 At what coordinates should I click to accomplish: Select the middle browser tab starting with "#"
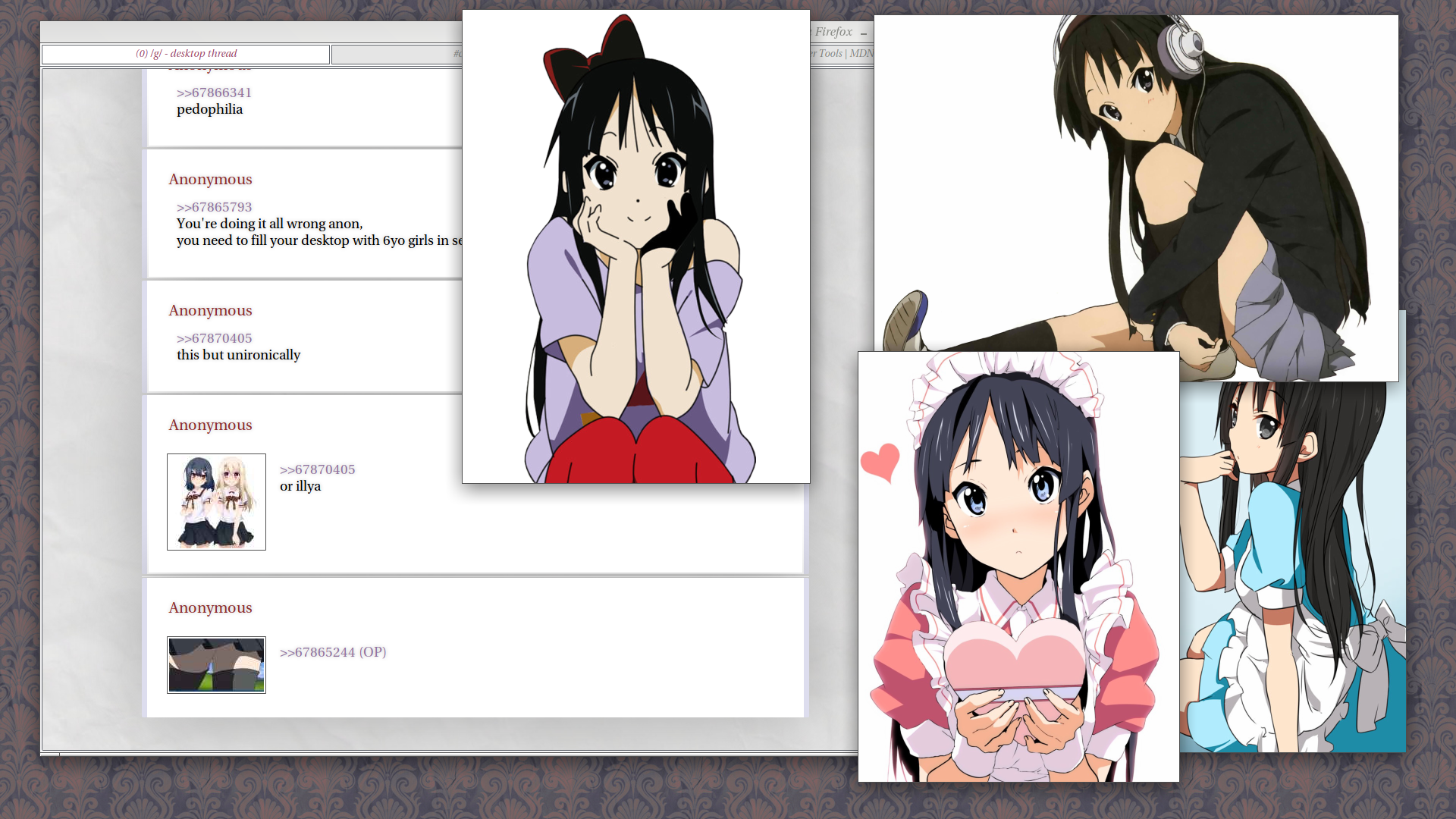coord(396,54)
